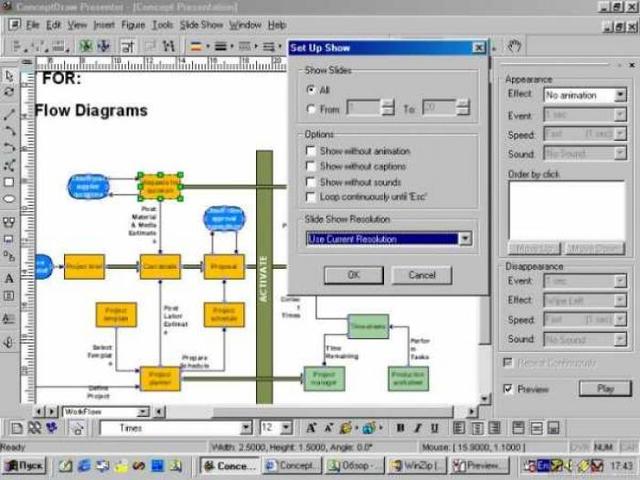Open the WorkFlow page selector dropdown
640x480 pixels.
[143, 412]
